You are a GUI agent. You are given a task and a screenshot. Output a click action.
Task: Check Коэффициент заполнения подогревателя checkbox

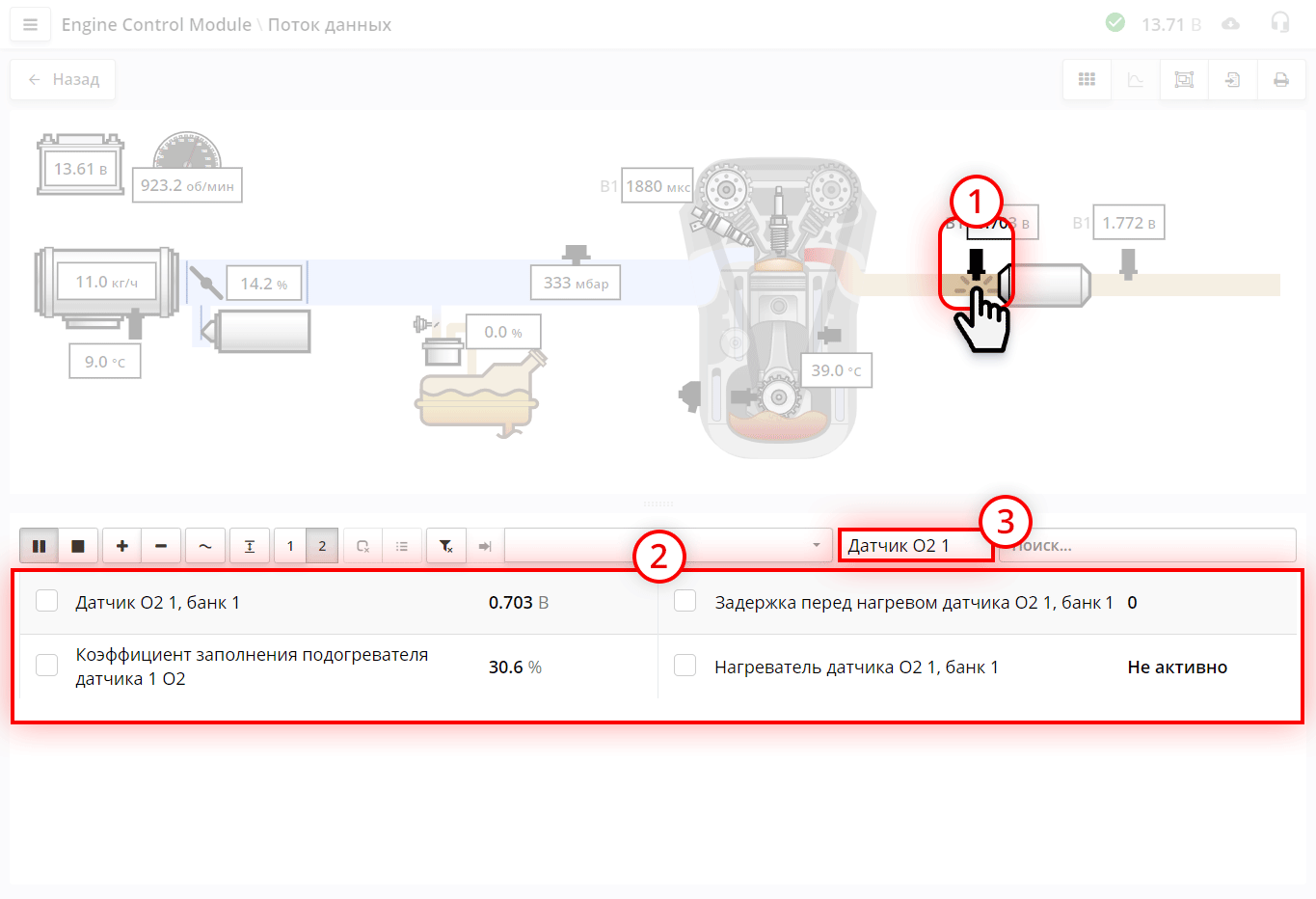click(x=47, y=666)
